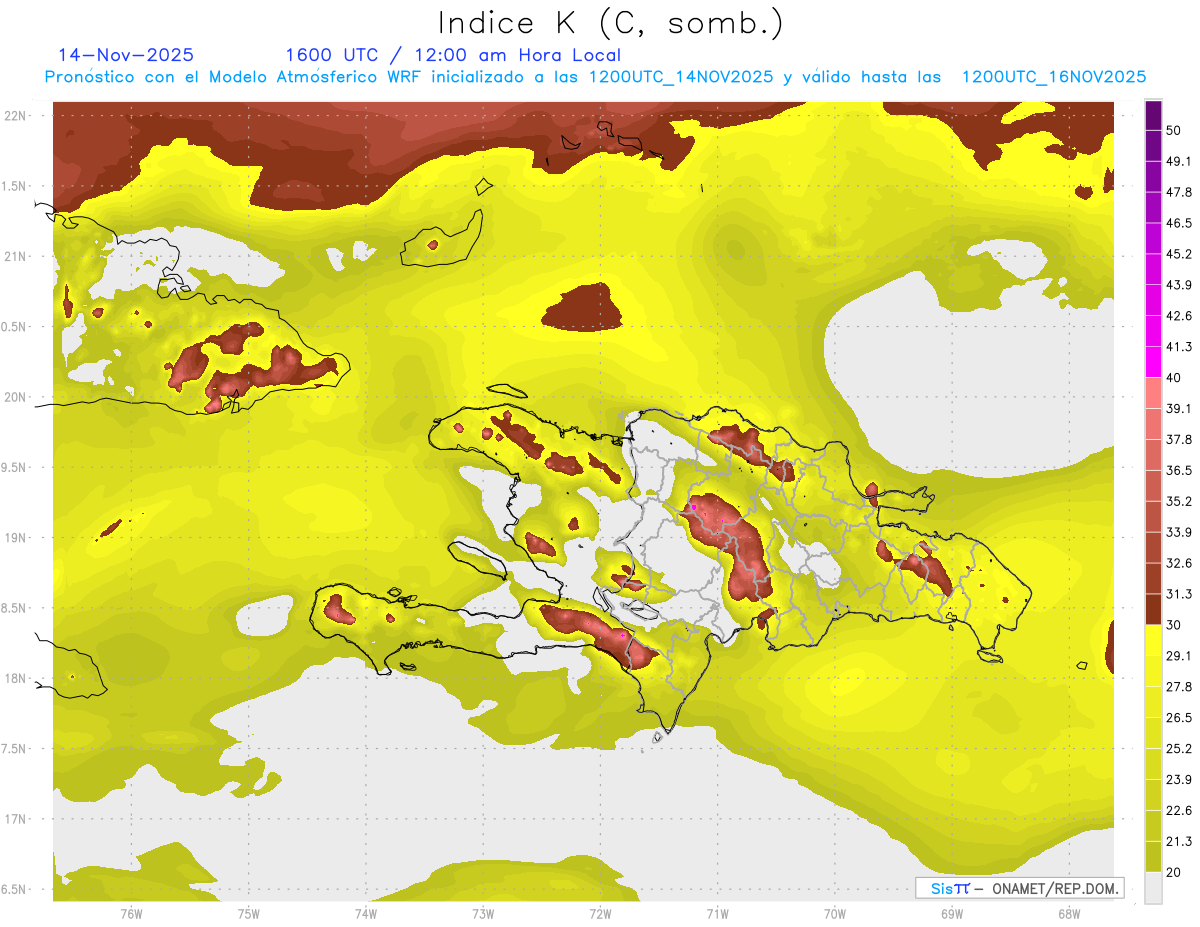
Task: Click the "36.5" color scale value
Action: pyautogui.click(x=1178, y=470)
